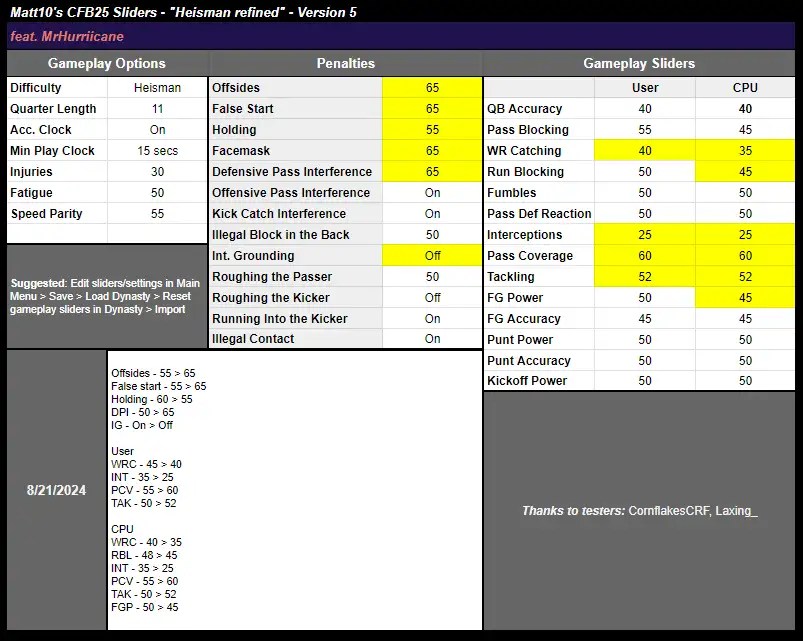Click changelog line Offsides - 55 > 65

pyautogui.click(x=153, y=373)
